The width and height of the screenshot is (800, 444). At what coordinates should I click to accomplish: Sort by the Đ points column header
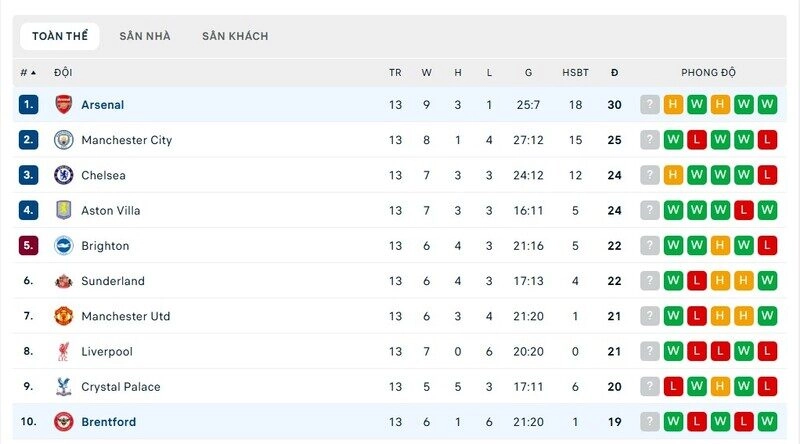[x=614, y=72]
